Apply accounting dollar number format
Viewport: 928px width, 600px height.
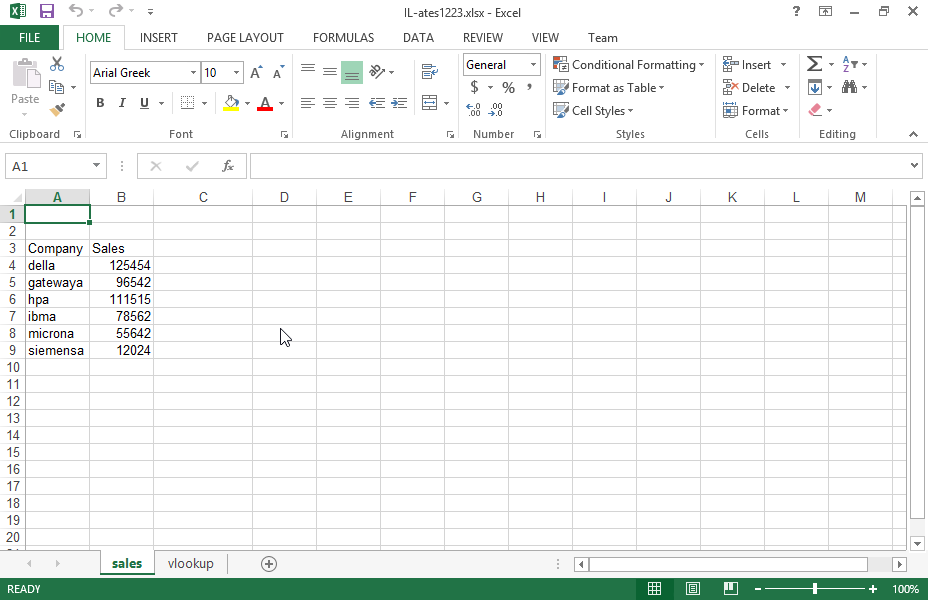click(x=474, y=88)
